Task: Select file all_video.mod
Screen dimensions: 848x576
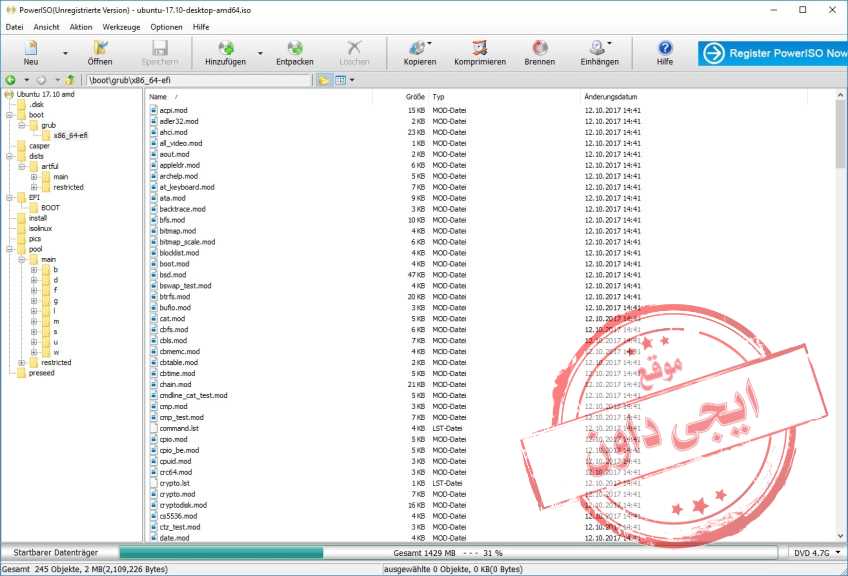Action: 181,143
